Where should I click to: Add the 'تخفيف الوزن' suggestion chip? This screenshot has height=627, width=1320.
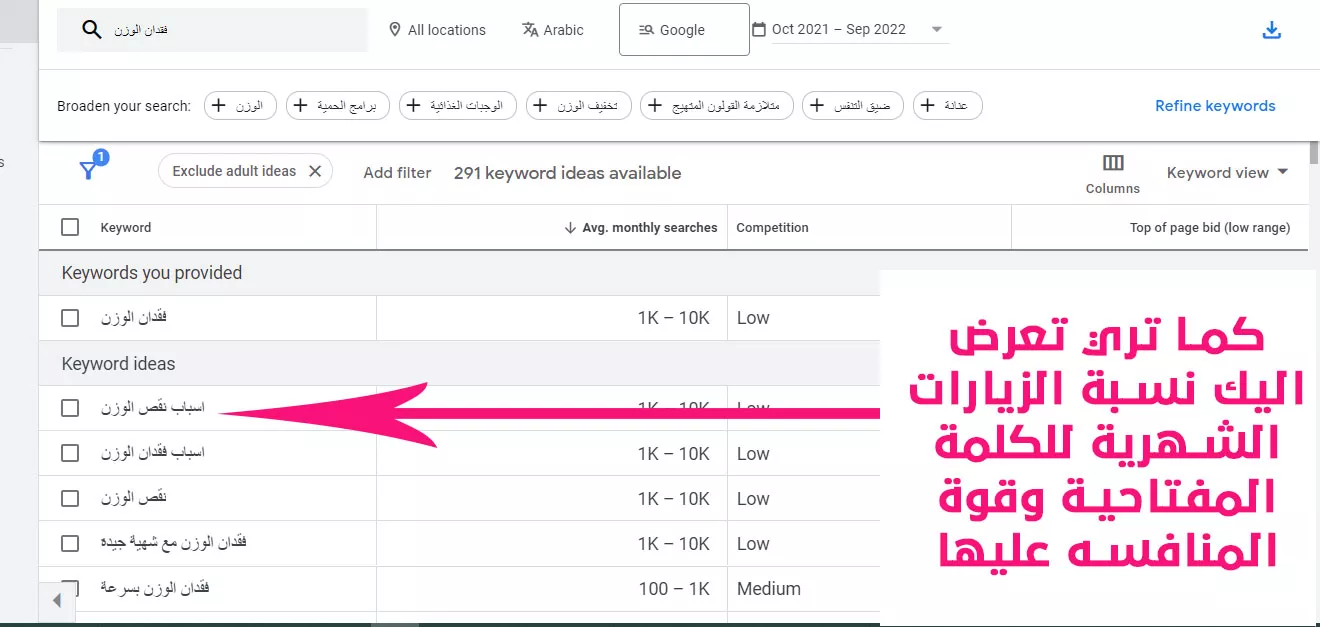(579, 106)
